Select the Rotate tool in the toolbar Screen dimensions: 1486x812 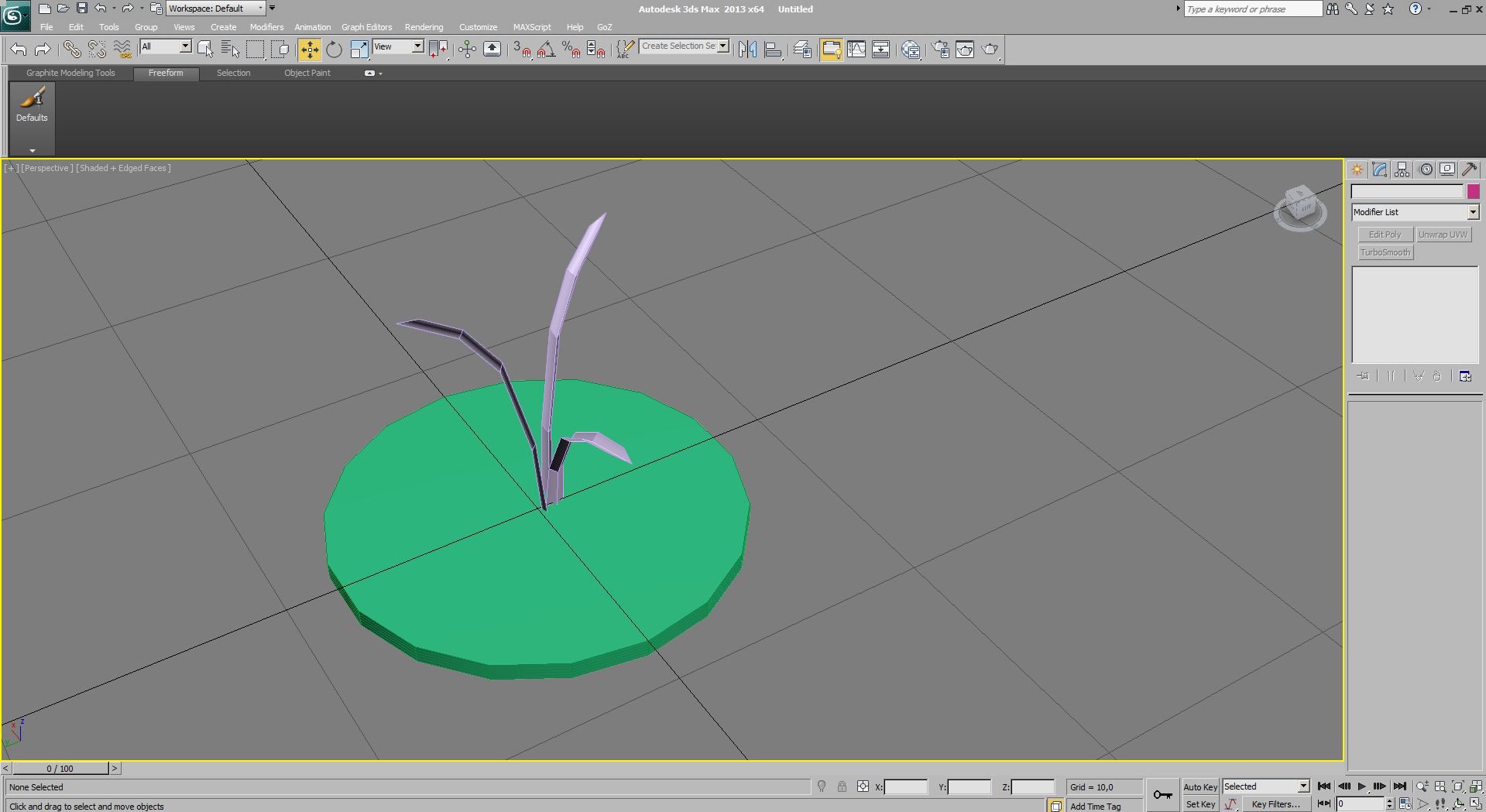pyautogui.click(x=334, y=50)
